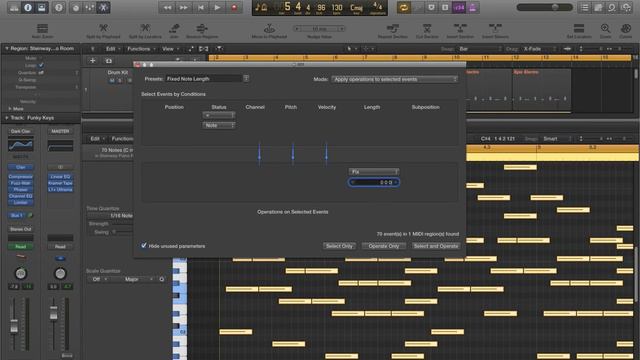Open the Note Pads button
The image size is (640, 360).
pos(598,8)
